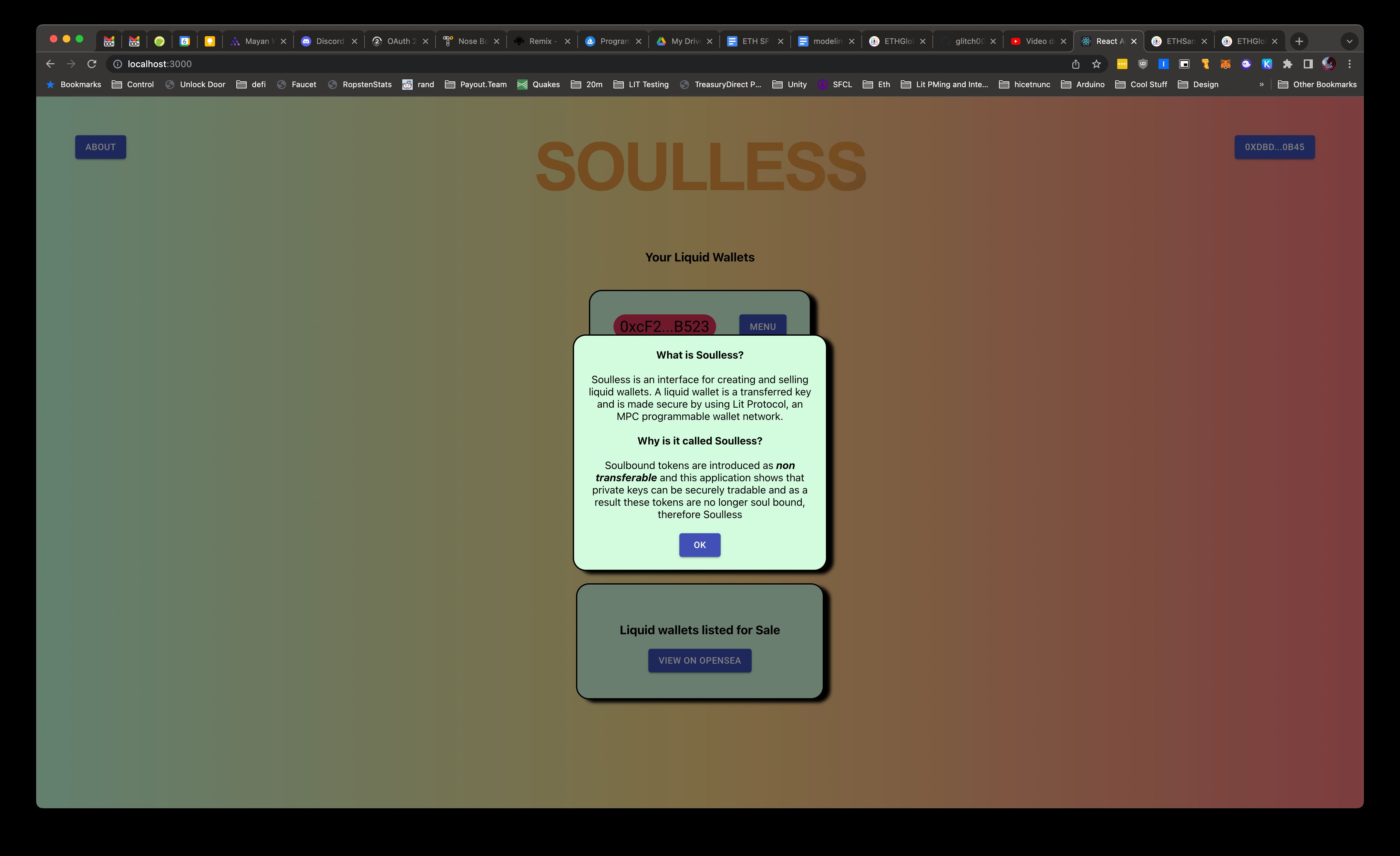Switch to the first pinned Gmail tab
The image size is (1400, 856).
click(x=108, y=41)
